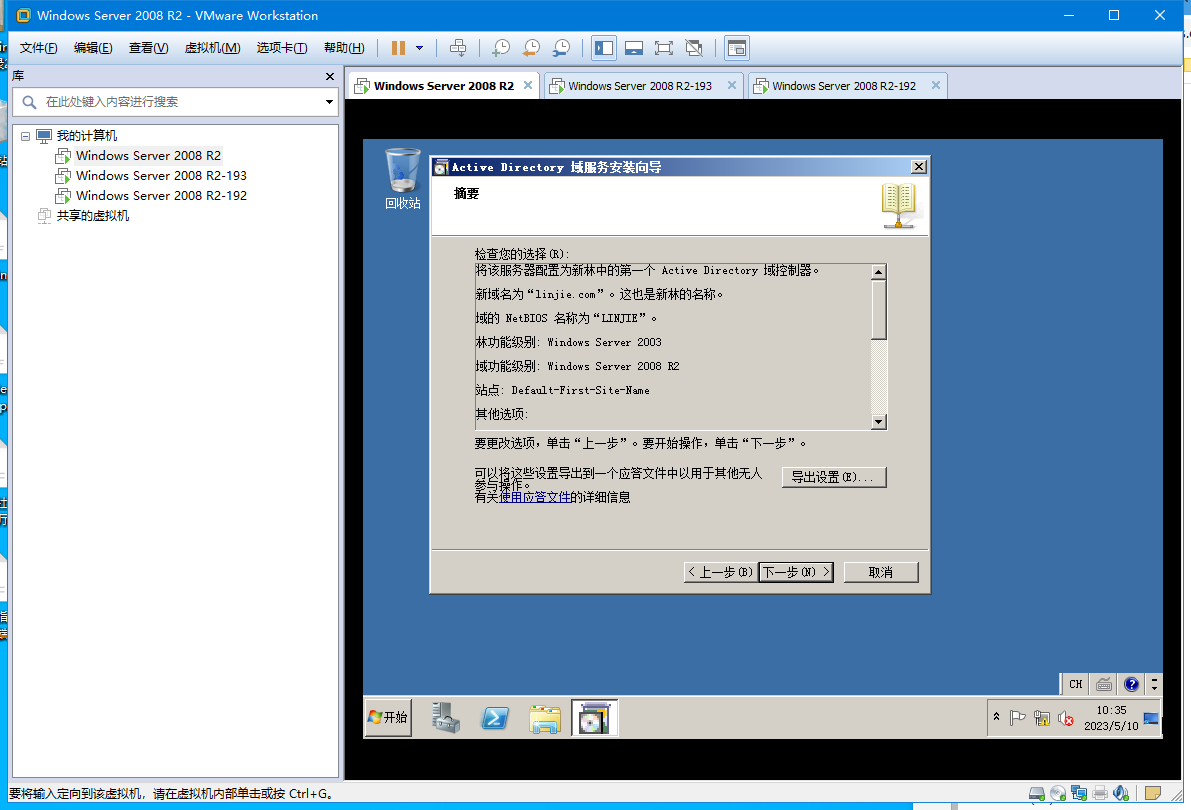Screen dimensions: 1191x810
Task: Click the Unity mode toolbar icon
Action: (x=693, y=48)
